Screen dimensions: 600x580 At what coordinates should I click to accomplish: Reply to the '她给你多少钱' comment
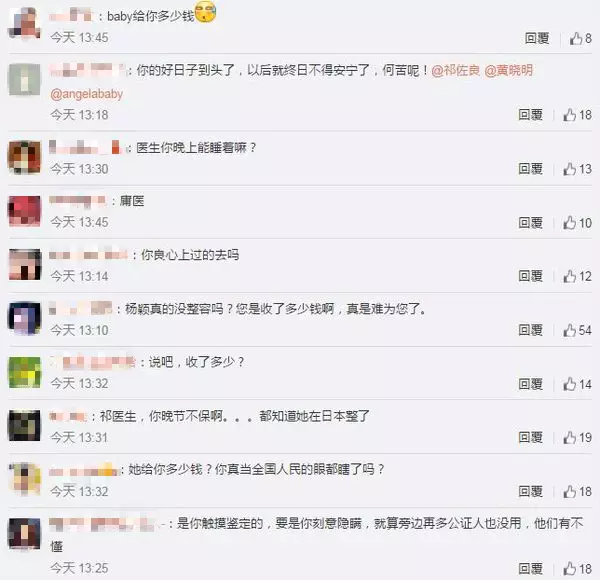pyautogui.click(x=530, y=492)
